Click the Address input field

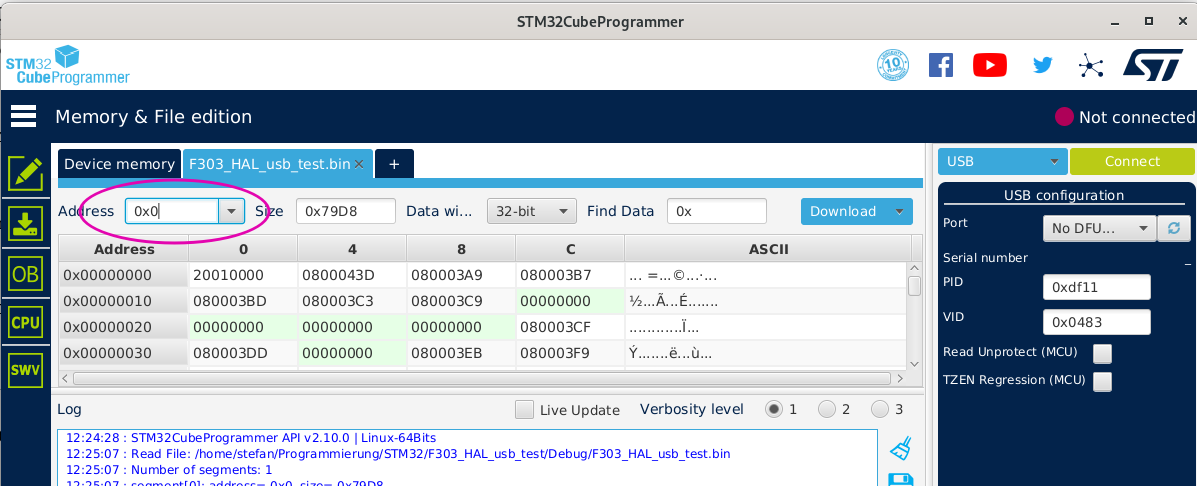[173, 211]
